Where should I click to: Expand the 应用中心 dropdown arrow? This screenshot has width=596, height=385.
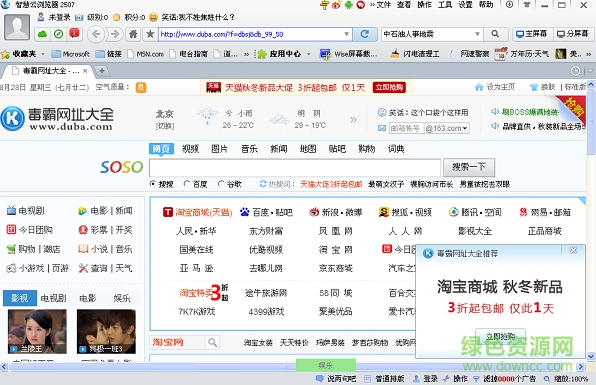coord(308,54)
